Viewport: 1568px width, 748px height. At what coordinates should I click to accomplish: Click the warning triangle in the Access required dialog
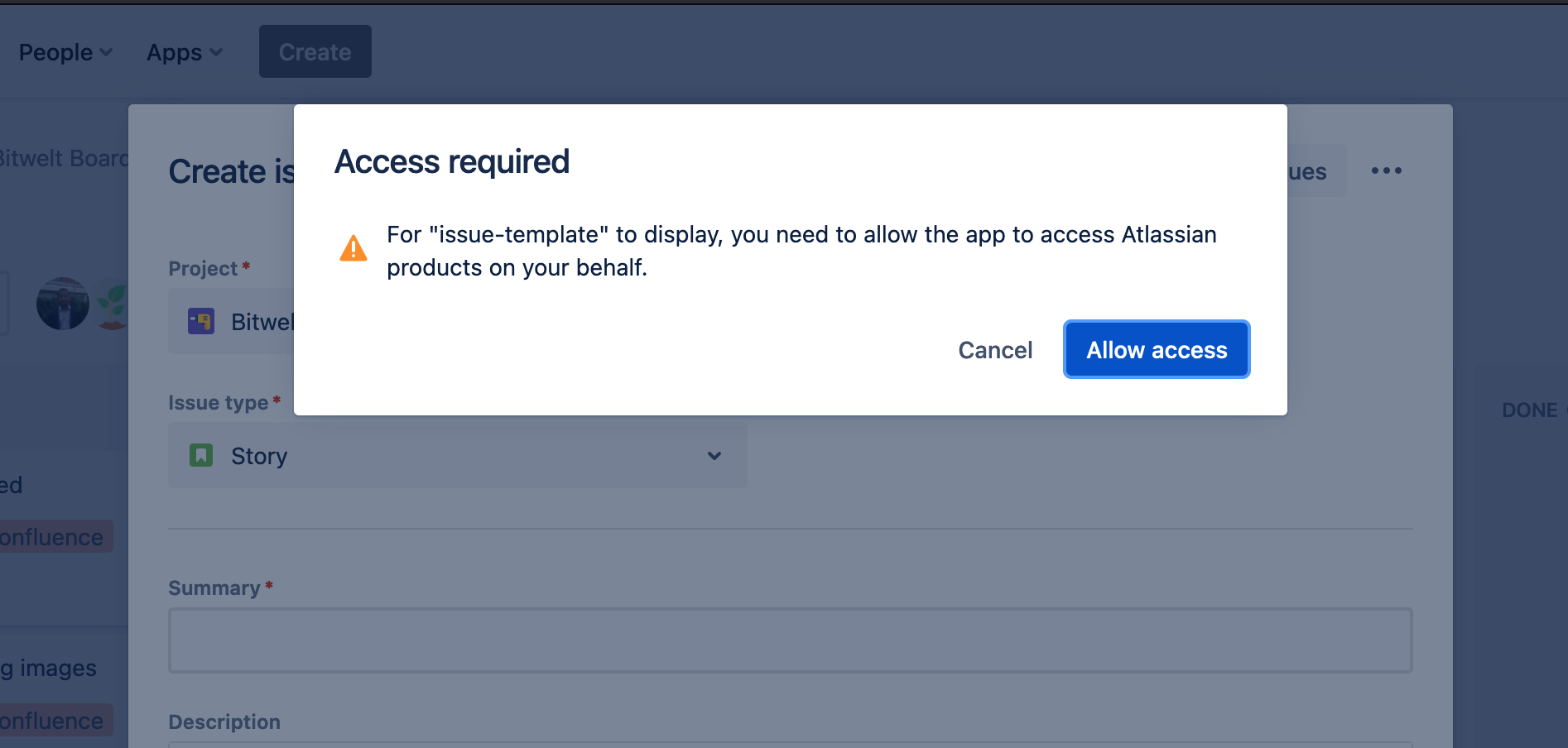pyautogui.click(x=354, y=247)
